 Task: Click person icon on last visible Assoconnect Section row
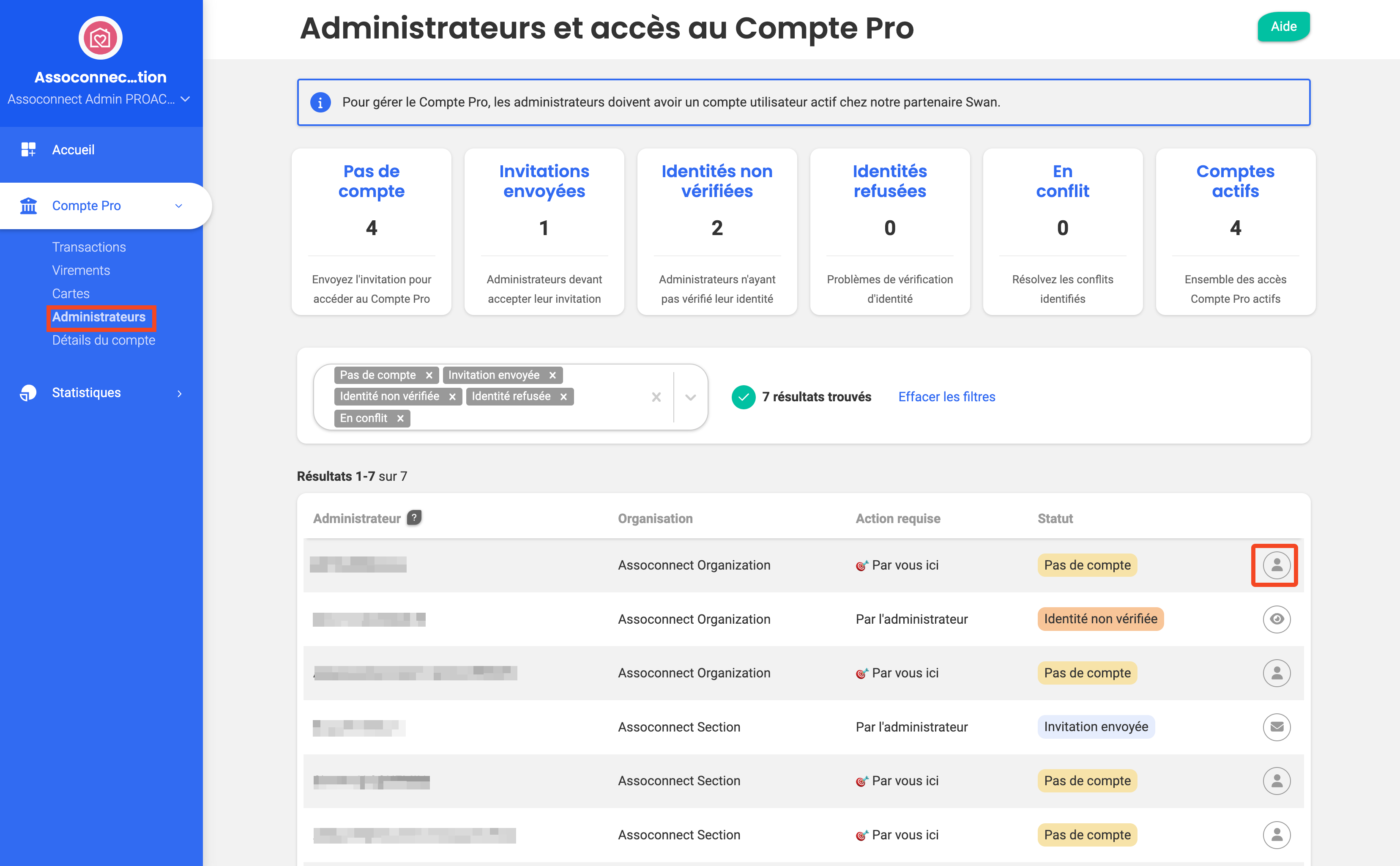[x=1276, y=835]
